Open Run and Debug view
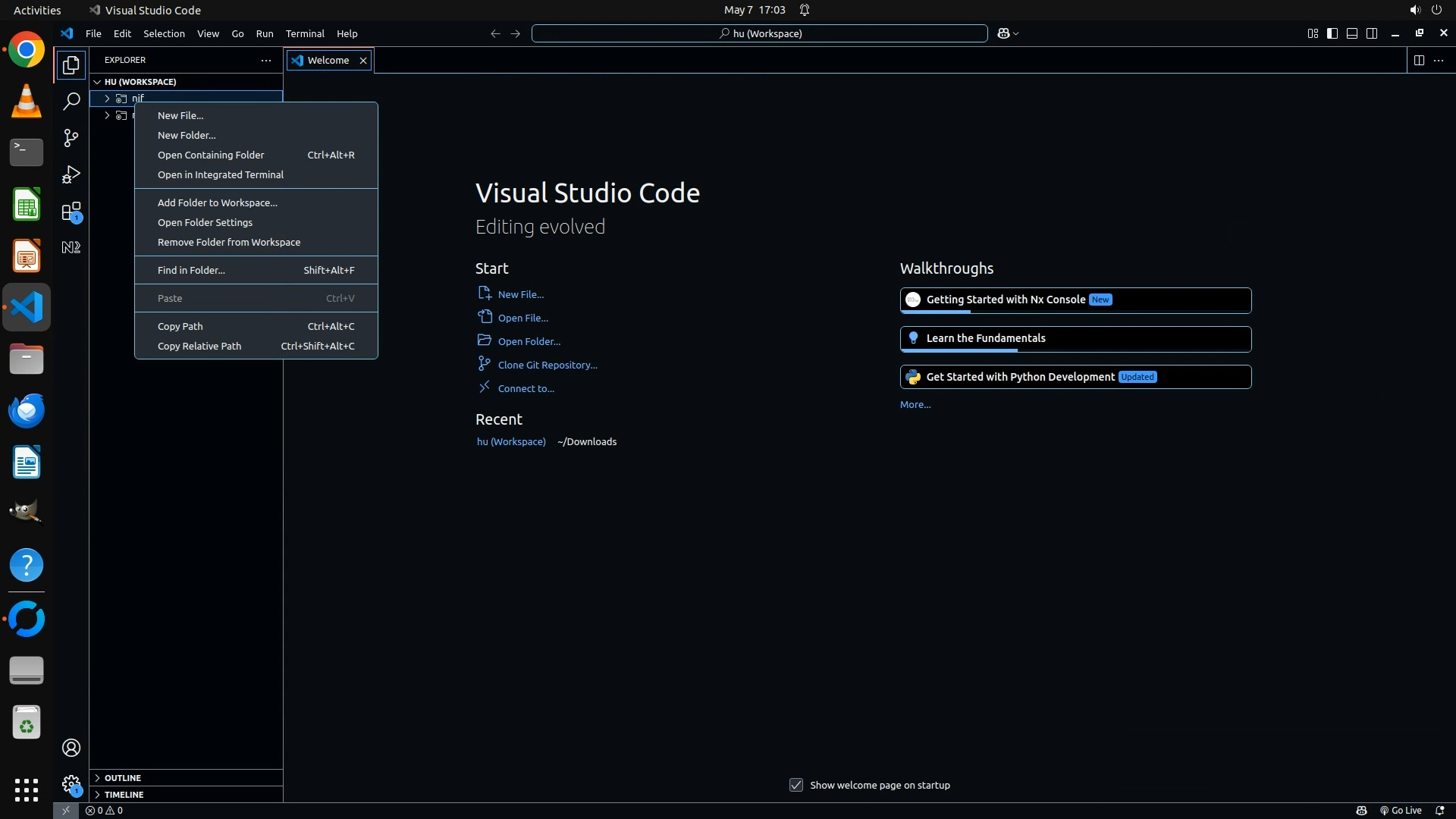Viewport: 1456px width, 819px height. 71,174
